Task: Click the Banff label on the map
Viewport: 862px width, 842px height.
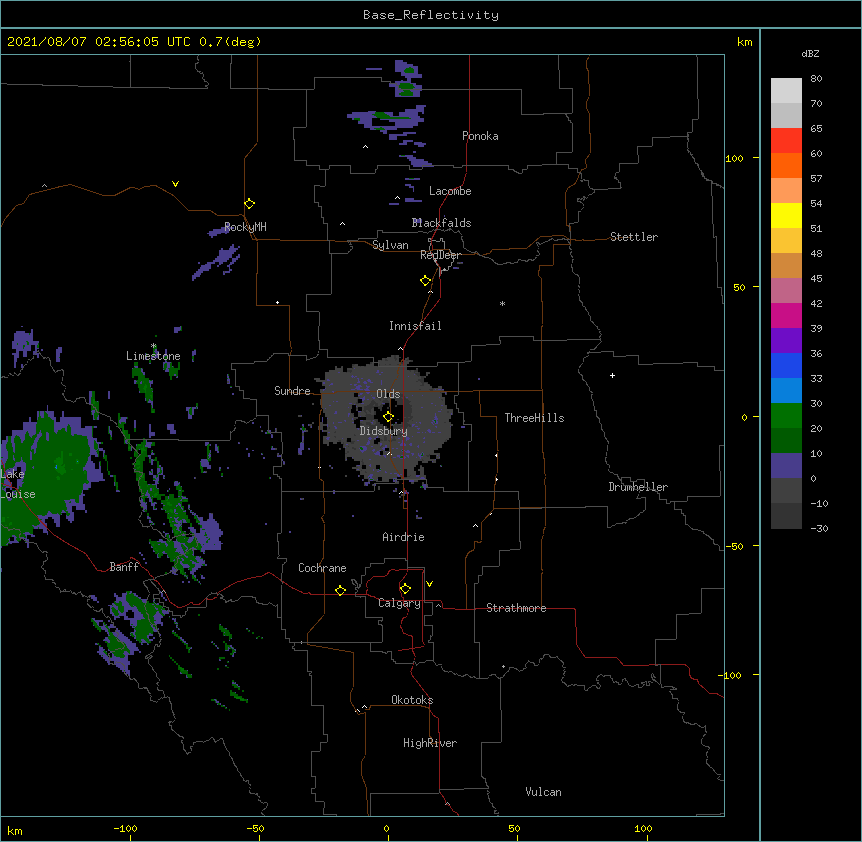Action: [124, 567]
